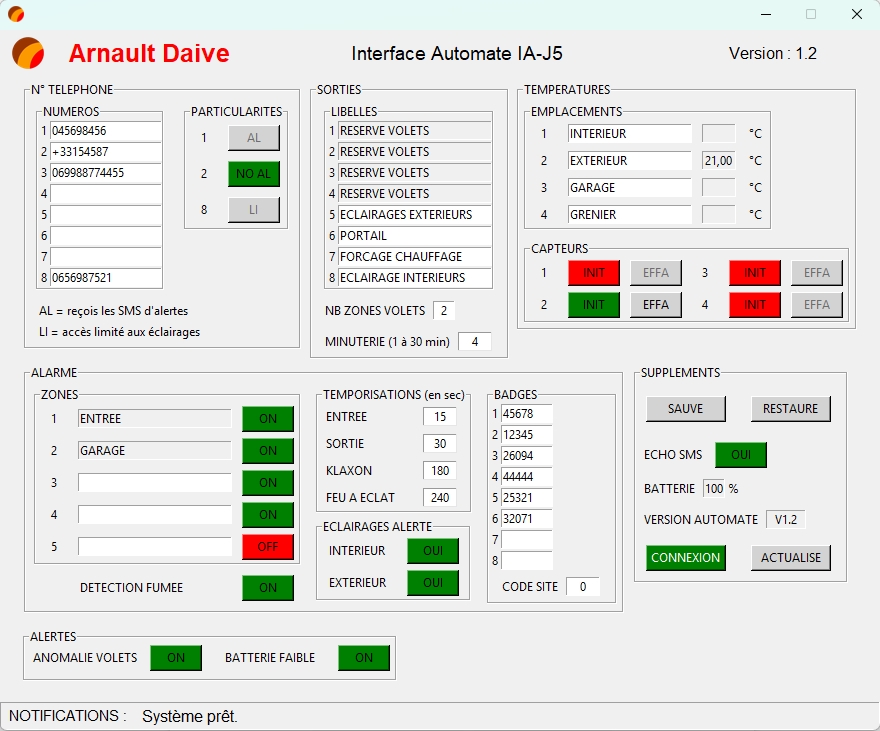Toggle ANOMALIE VOLETS alert ON
Screen dimensions: 880x731
(x=176, y=658)
